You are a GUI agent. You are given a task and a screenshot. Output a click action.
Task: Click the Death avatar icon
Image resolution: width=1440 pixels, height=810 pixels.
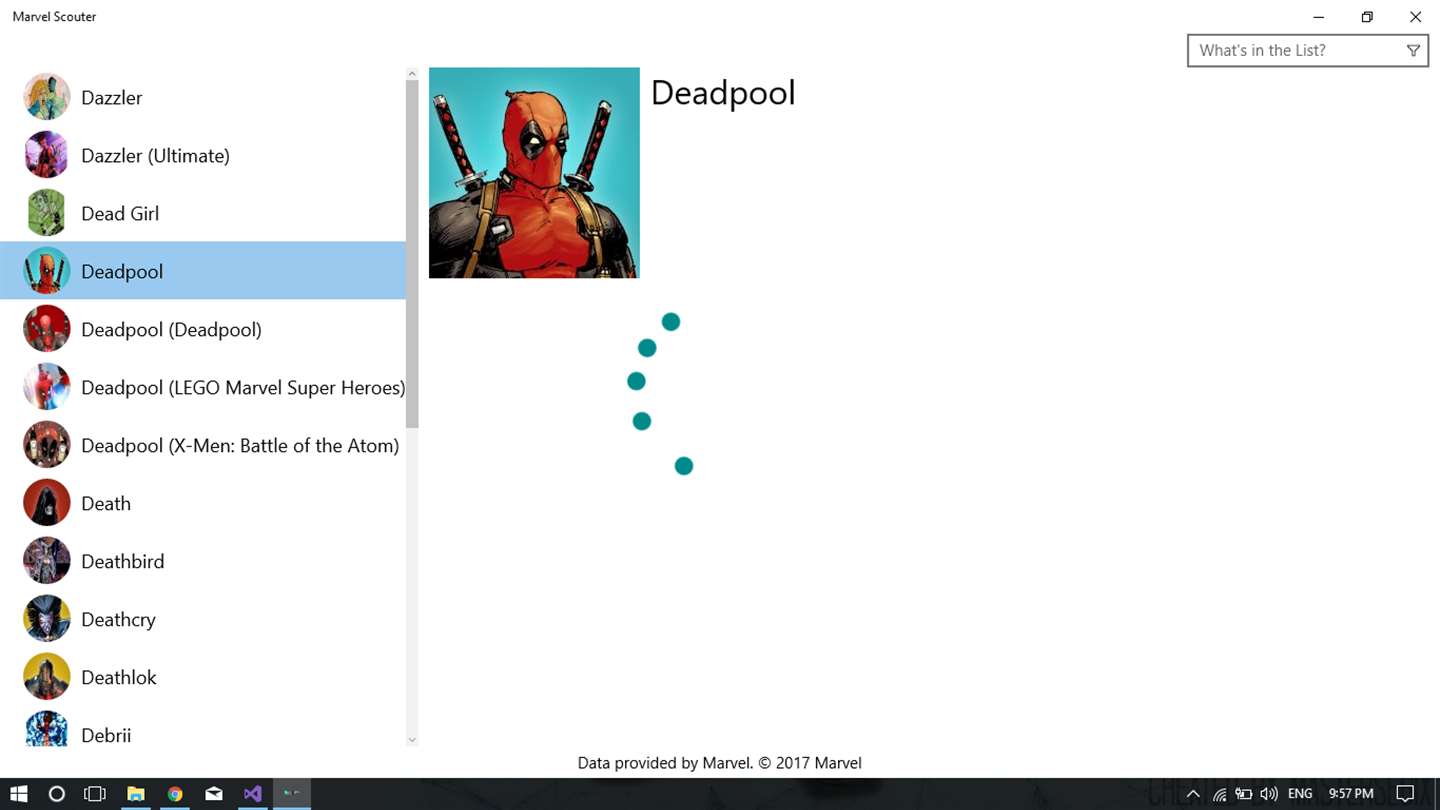point(47,503)
